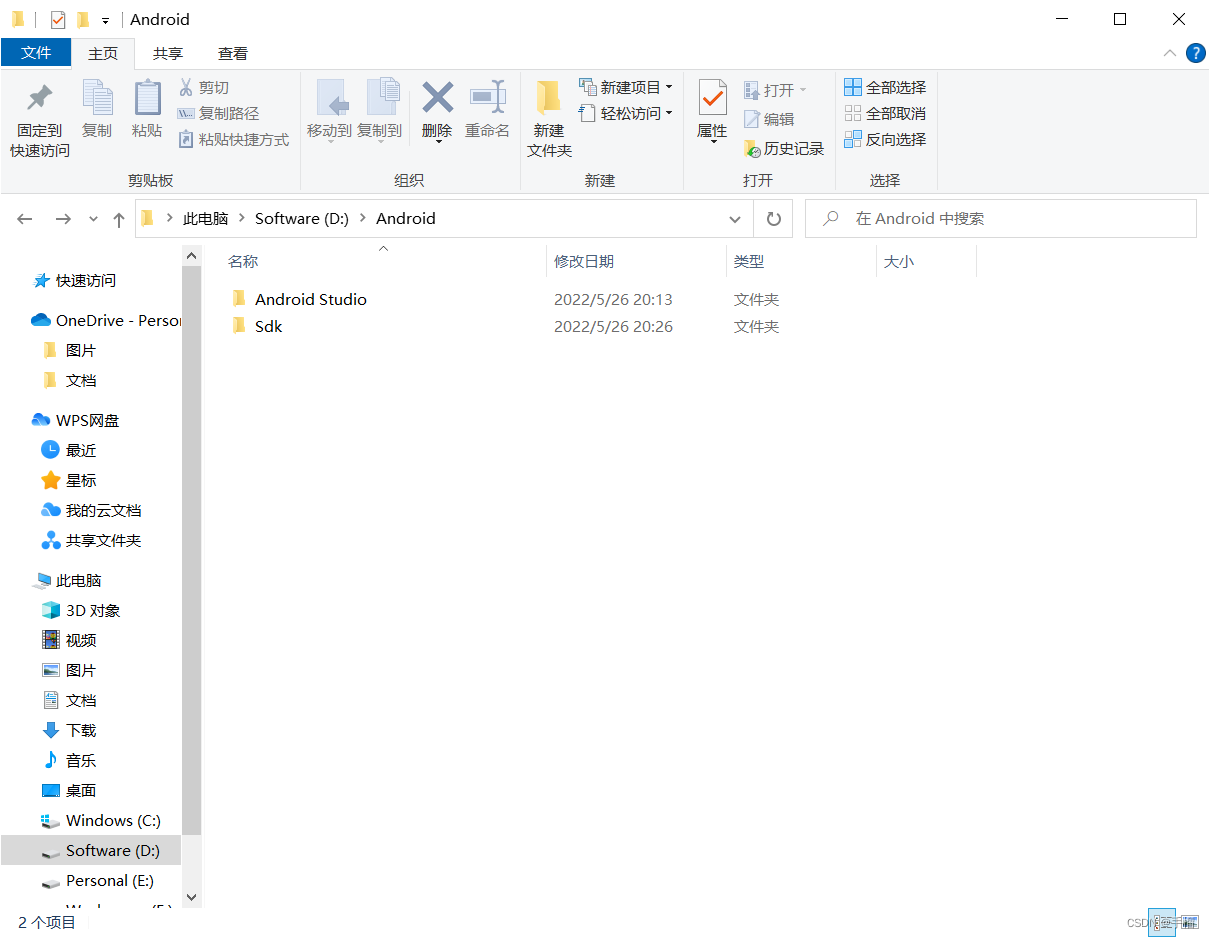Open the File (文件) tab
Viewport: 1210px width, 938px height.
pos(36,53)
